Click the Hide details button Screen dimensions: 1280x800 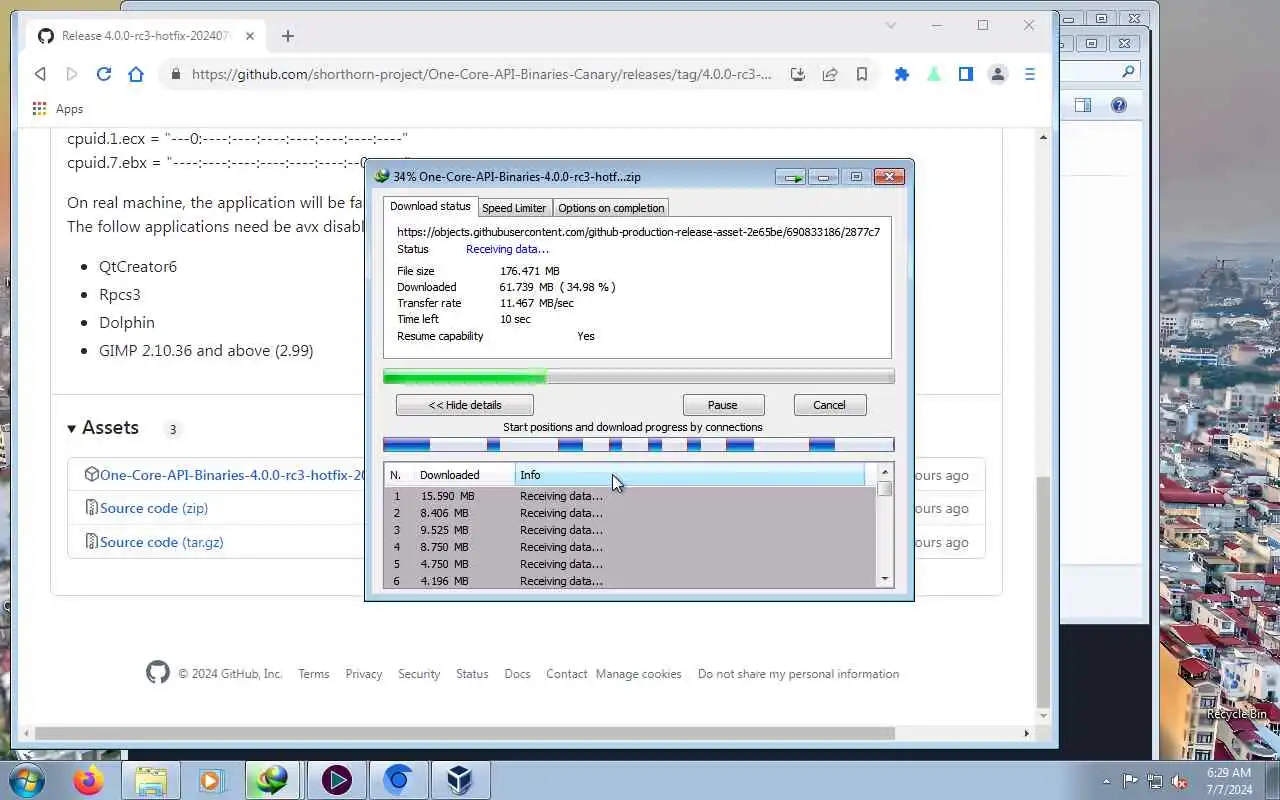tap(465, 405)
